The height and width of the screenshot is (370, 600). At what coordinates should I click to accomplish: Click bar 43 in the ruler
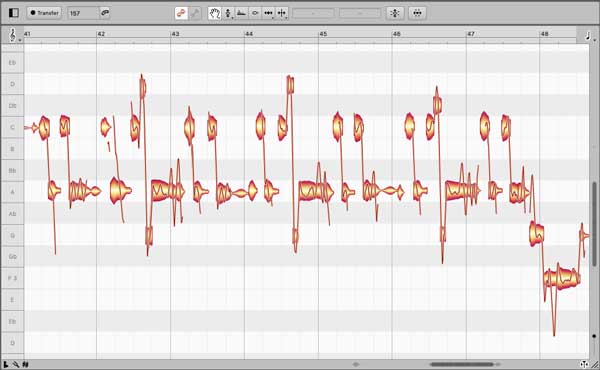[x=175, y=34]
